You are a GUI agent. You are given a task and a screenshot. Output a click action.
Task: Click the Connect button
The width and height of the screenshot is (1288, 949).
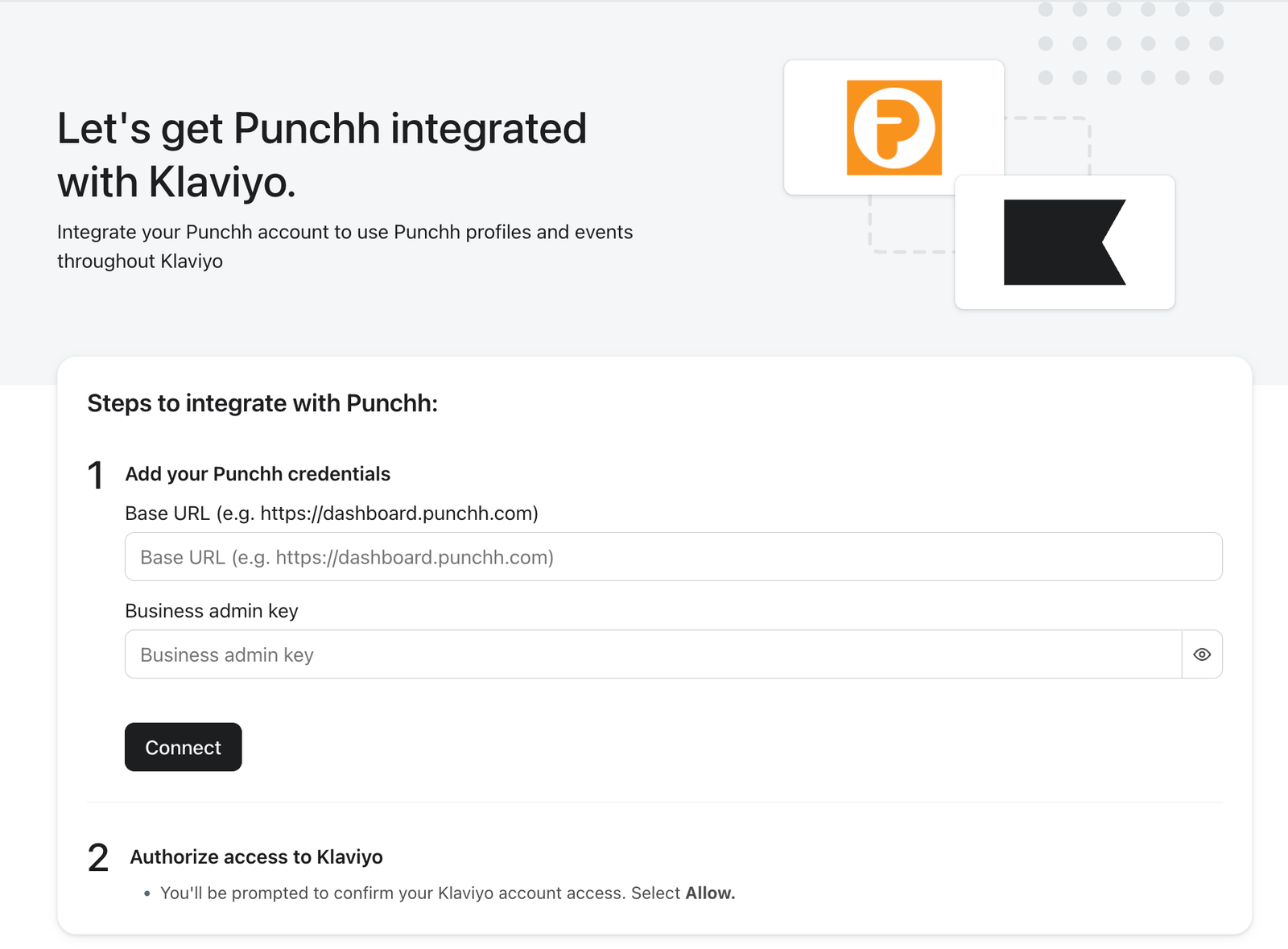click(183, 747)
